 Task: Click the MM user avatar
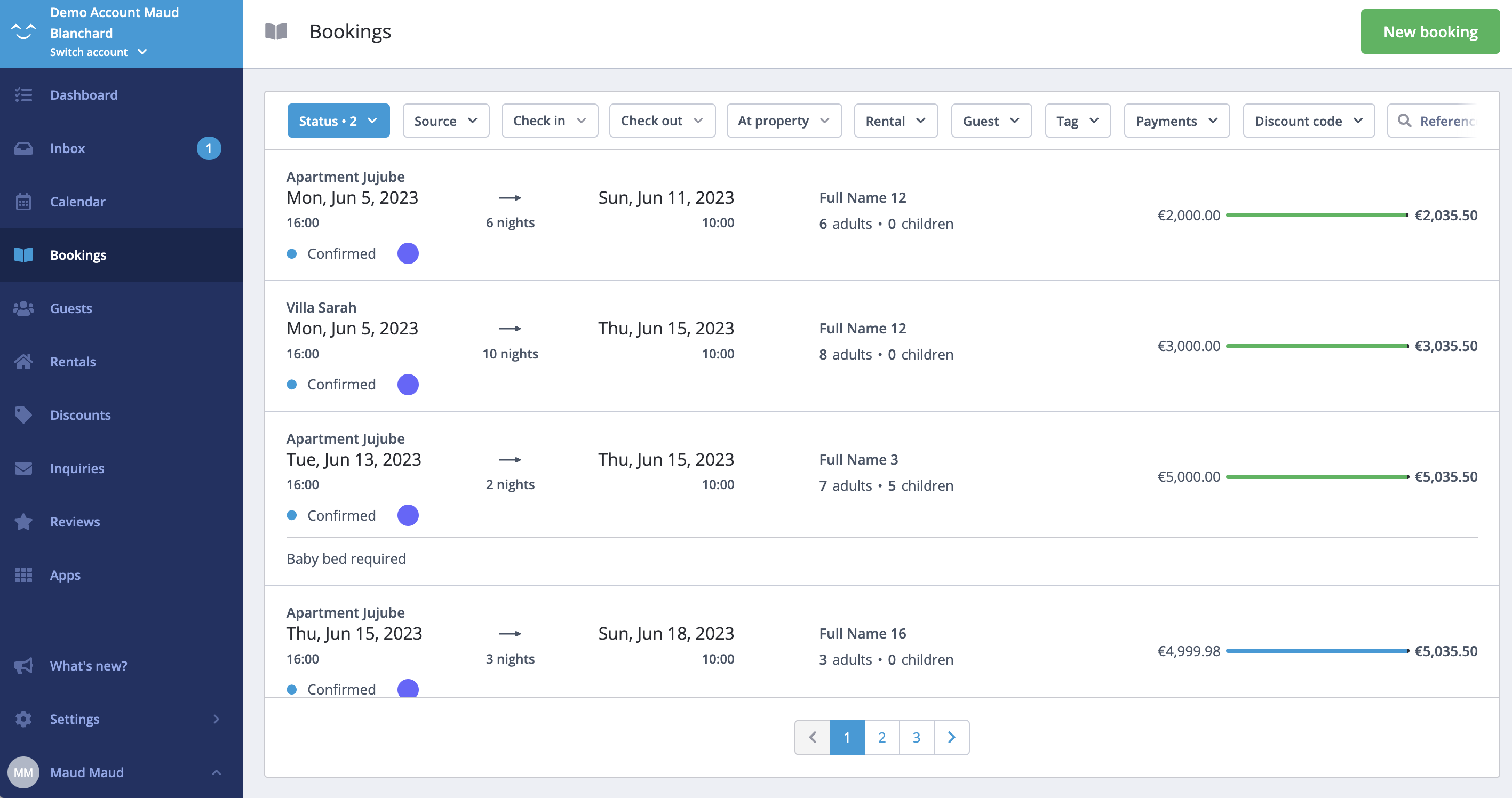(x=23, y=772)
